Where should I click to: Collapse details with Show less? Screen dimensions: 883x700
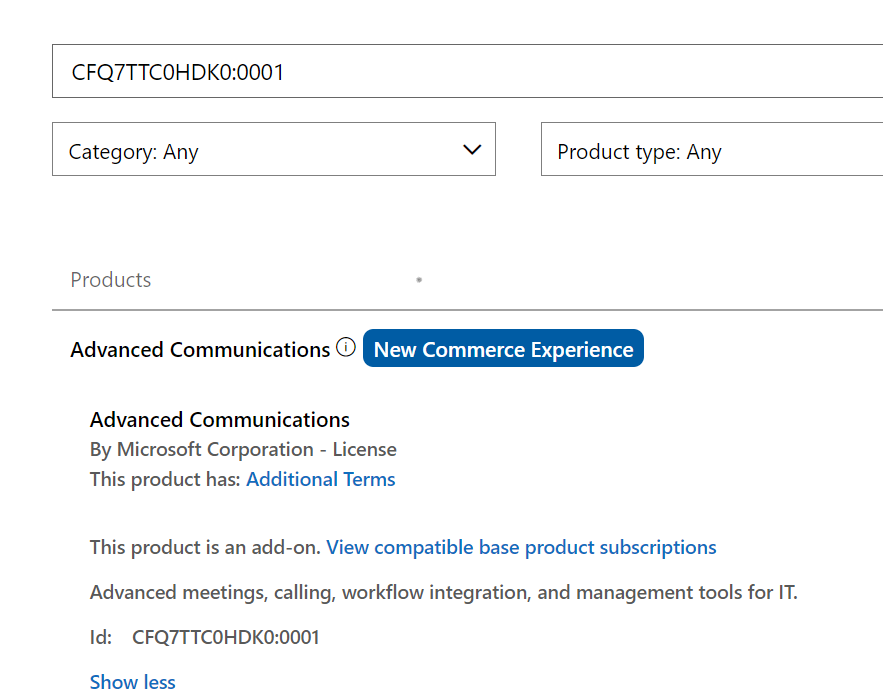(x=133, y=682)
